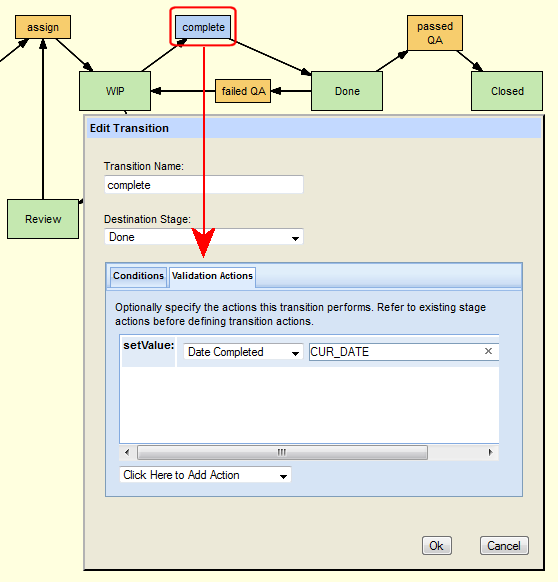Expand Click Here to Add Action list
This screenshot has height=582, width=558.
pyautogui.click(x=205, y=475)
